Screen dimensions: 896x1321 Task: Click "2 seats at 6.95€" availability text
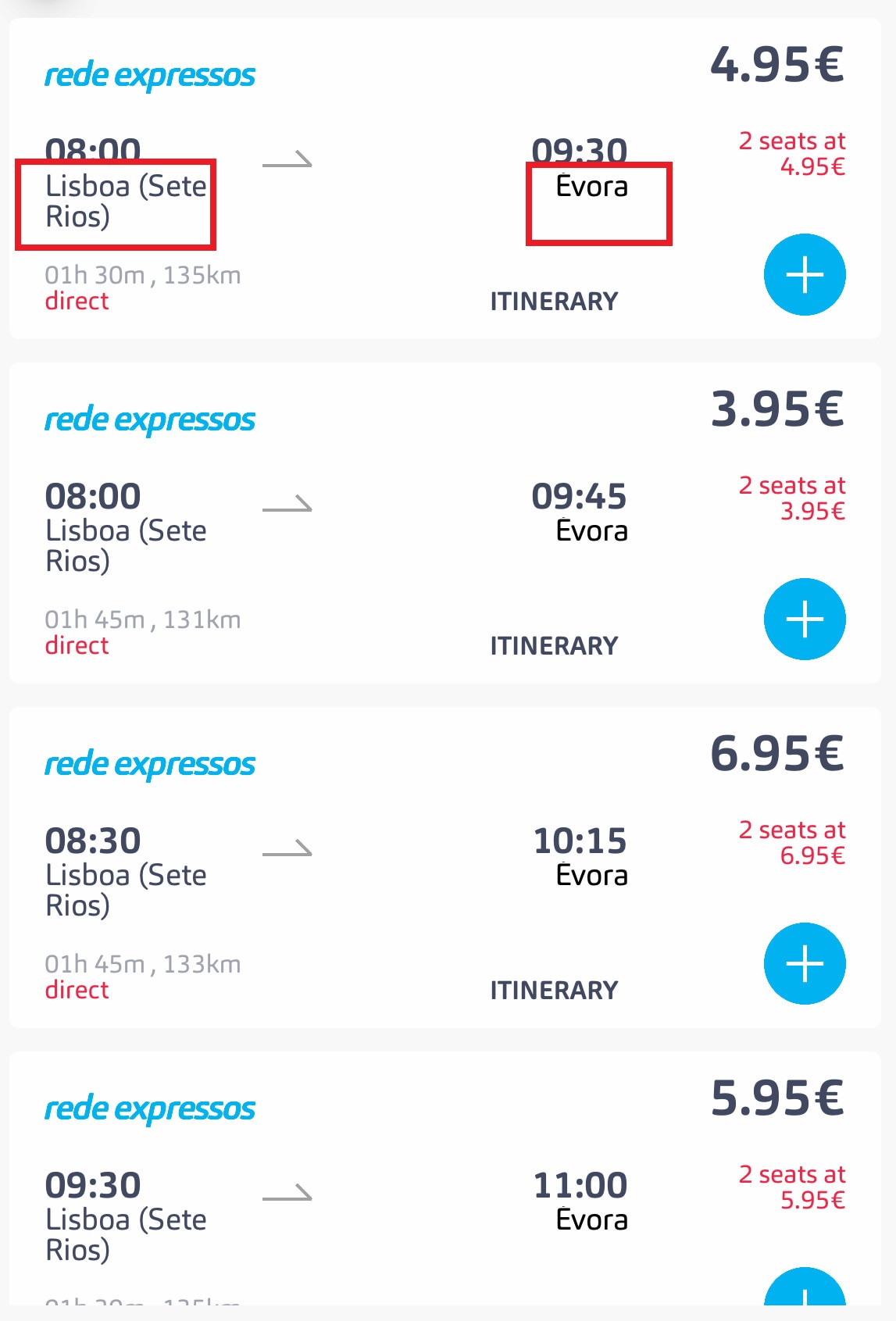click(792, 842)
